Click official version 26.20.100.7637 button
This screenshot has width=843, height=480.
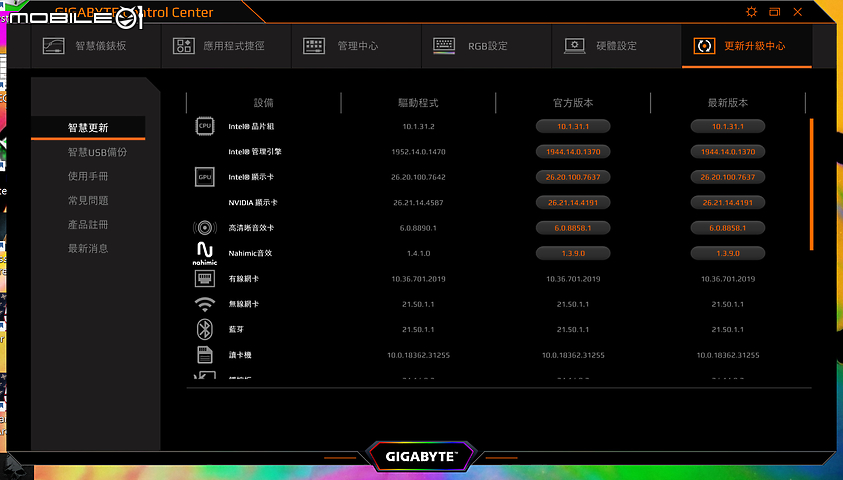pos(573,177)
